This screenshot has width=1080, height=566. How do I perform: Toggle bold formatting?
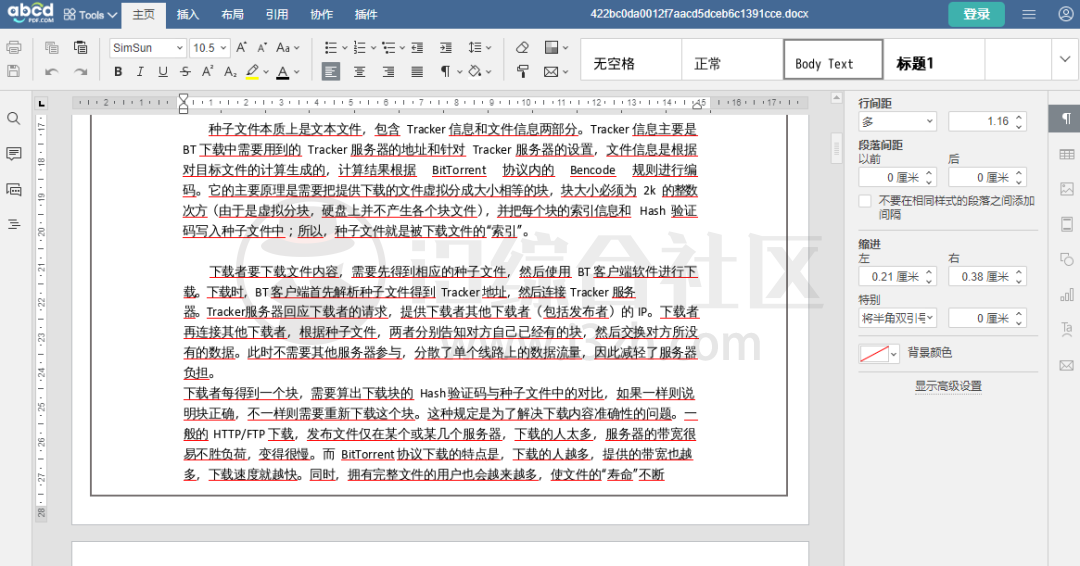(x=118, y=72)
